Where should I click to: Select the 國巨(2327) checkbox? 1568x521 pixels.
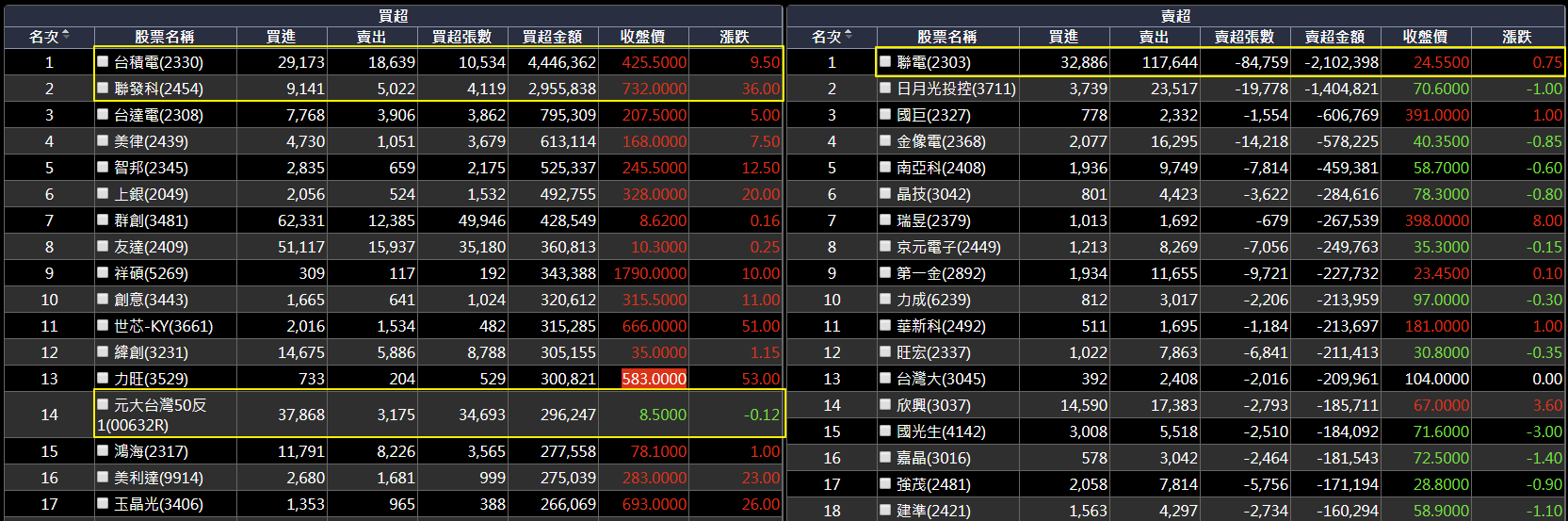click(885, 114)
